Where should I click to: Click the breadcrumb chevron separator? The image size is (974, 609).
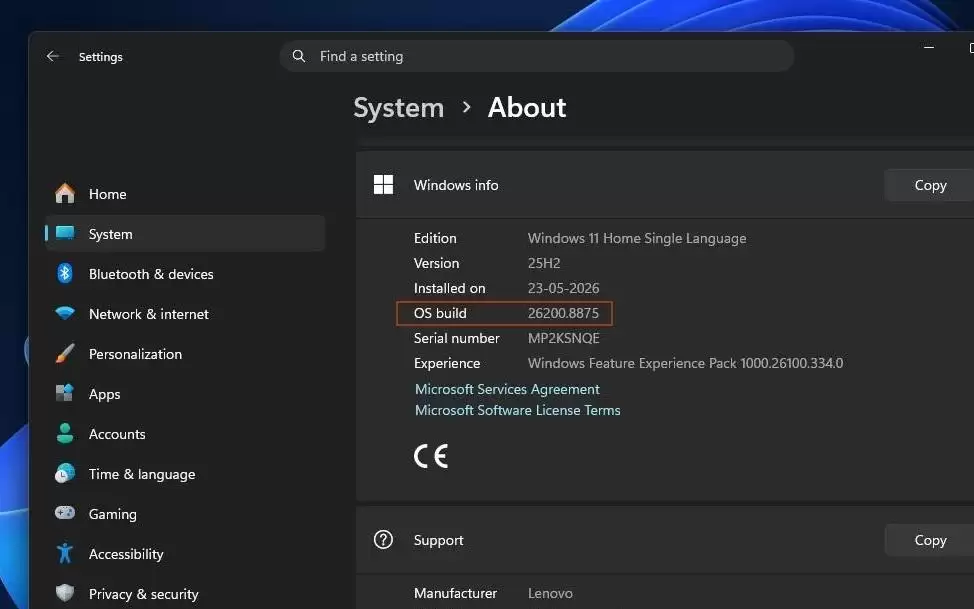pyautogui.click(x=467, y=108)
